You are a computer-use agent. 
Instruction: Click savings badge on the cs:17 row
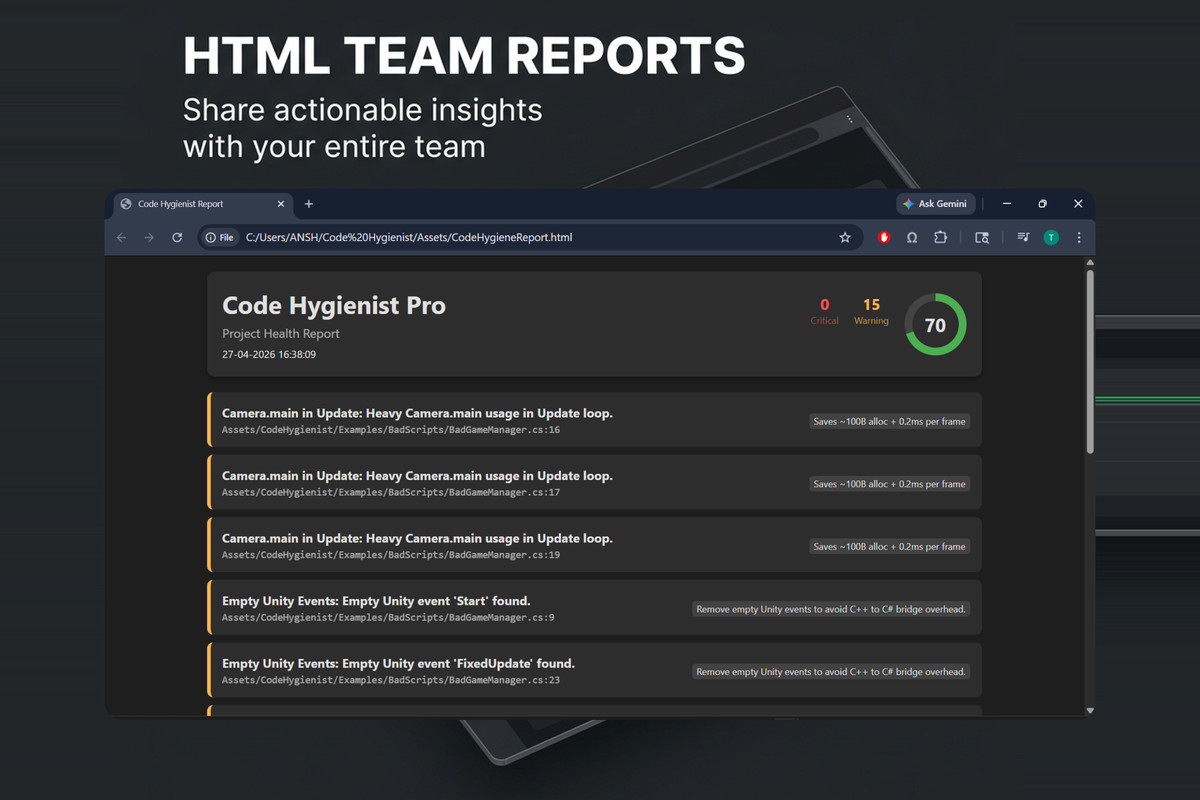[889, 484]
